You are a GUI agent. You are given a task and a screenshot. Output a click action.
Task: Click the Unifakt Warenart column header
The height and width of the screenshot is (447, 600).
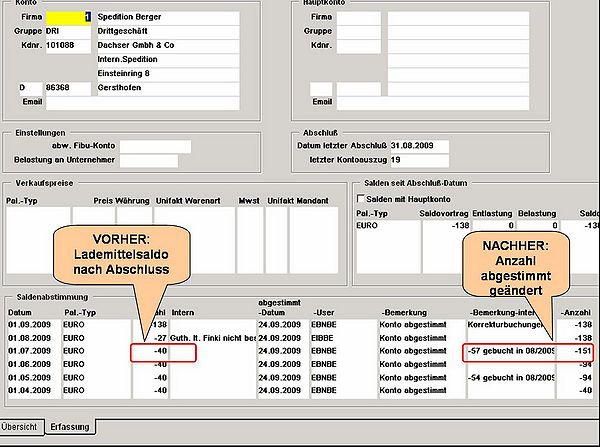[188, 201]
